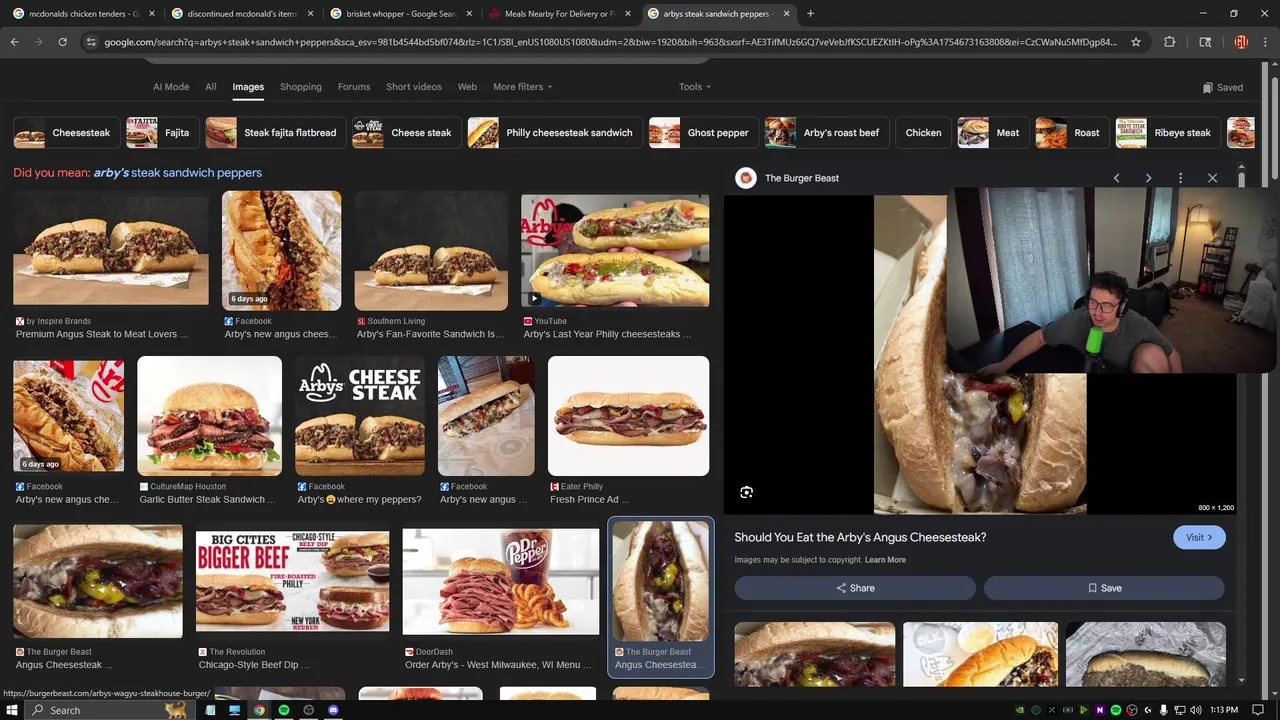Save the Angus Cheesesteak image
This screenshot has height=720, width=1280.
[1104, 588]
